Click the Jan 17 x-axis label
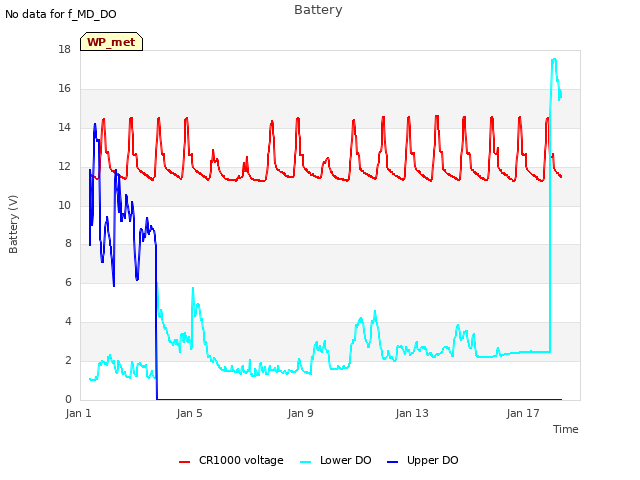The width and height of the screenshot is (640, 480). [523, 413]
